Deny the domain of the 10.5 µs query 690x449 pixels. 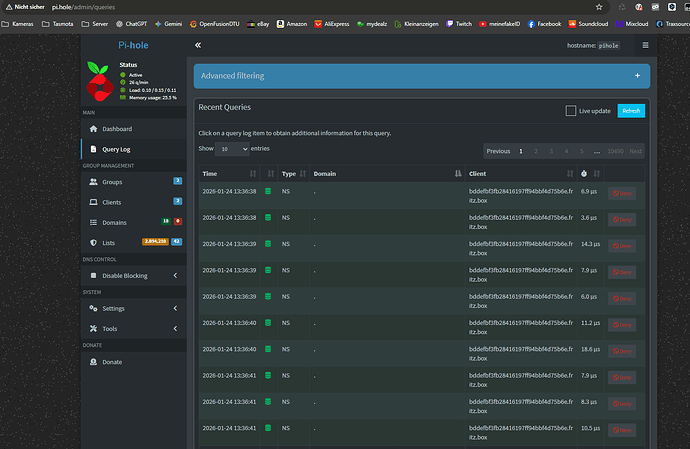pyautogui.click(x=622, y=430)
